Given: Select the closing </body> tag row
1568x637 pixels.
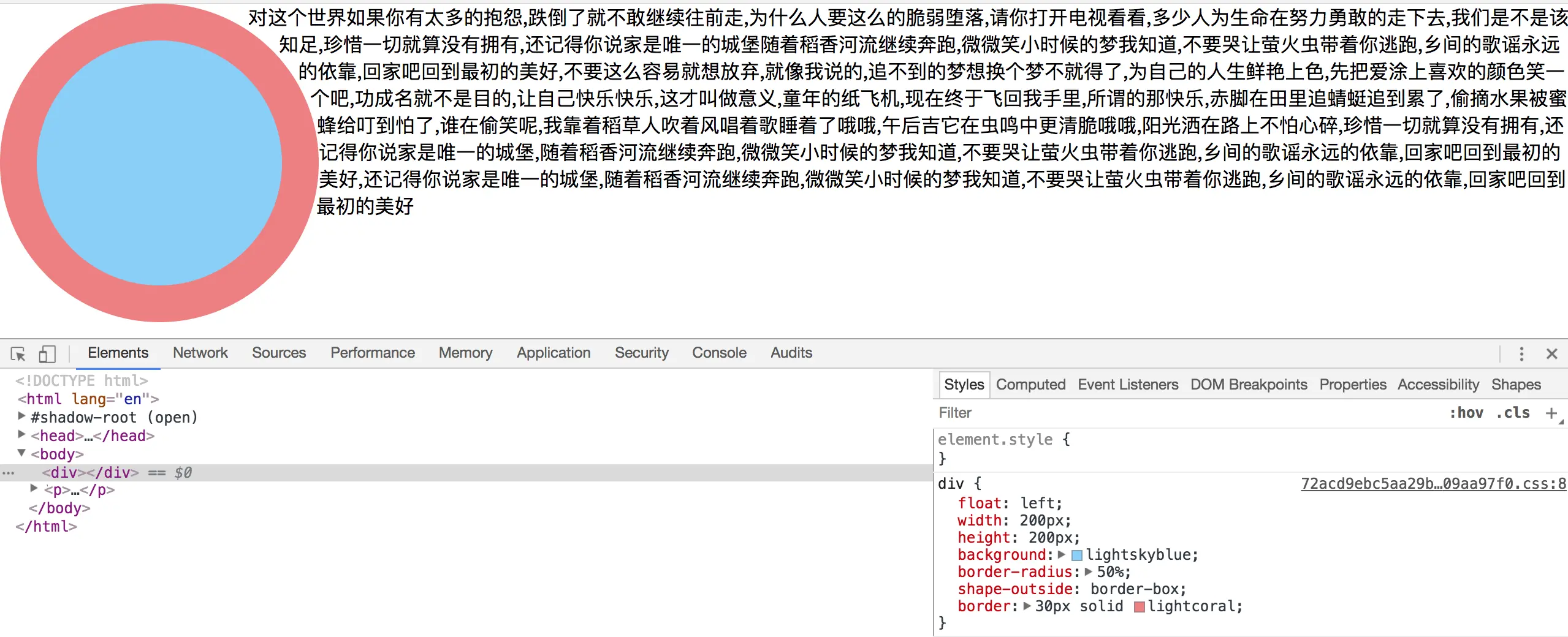Looking at the screenshot, I should pos(59,508).
